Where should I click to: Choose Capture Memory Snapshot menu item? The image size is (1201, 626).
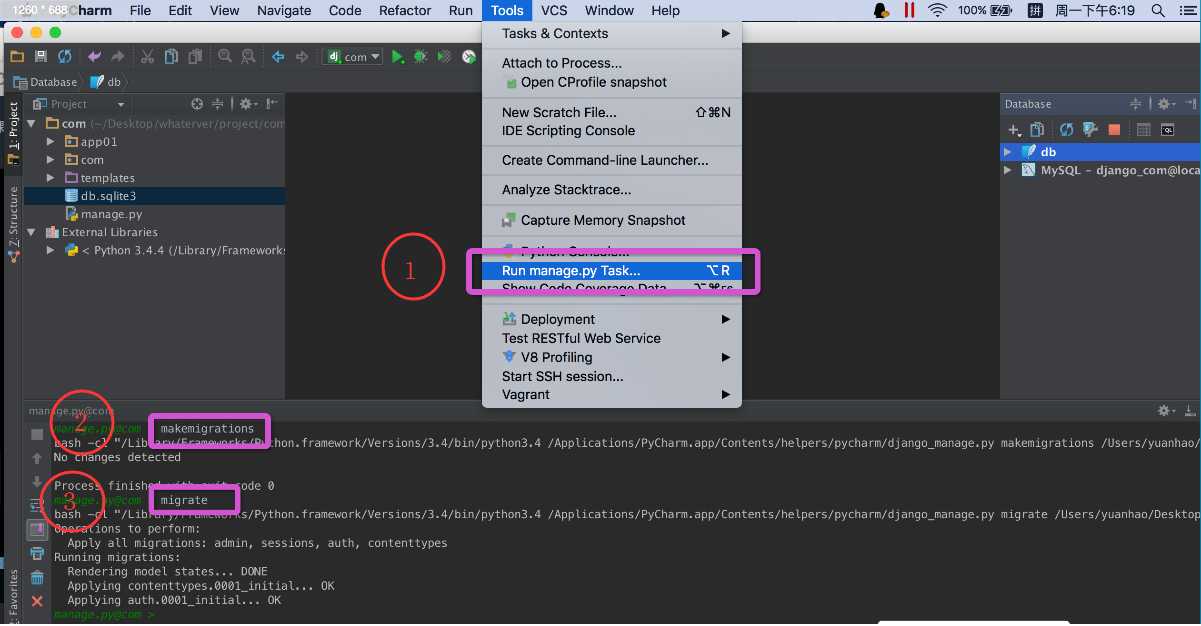point(612,220)
